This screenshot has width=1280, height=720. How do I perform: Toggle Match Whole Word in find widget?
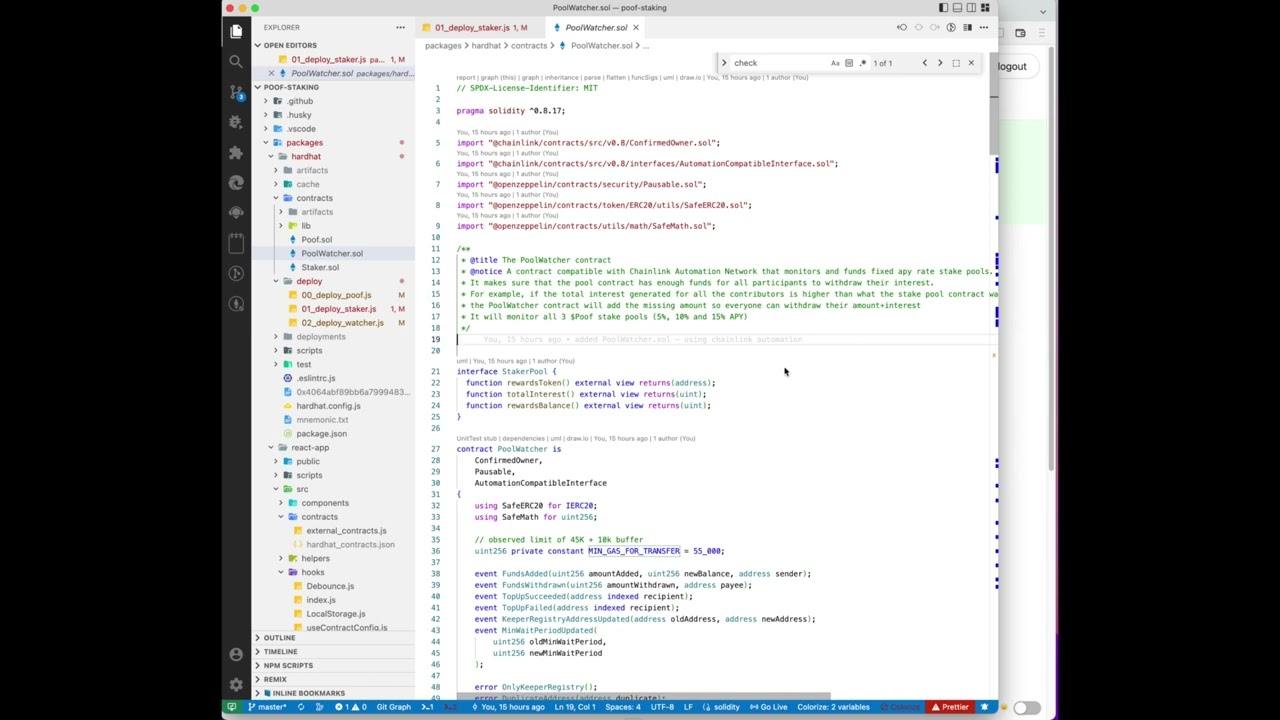coord(849,63)
